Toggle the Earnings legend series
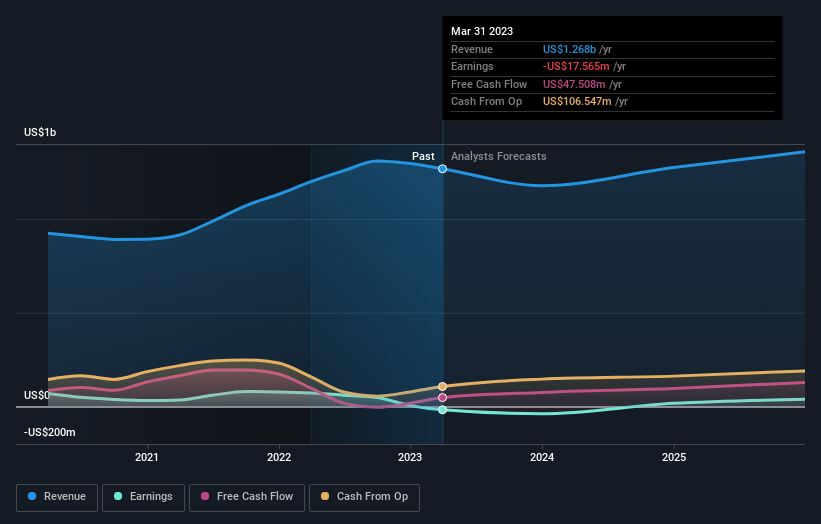This screenshot has height=524, width=821. tap(143, 497)
